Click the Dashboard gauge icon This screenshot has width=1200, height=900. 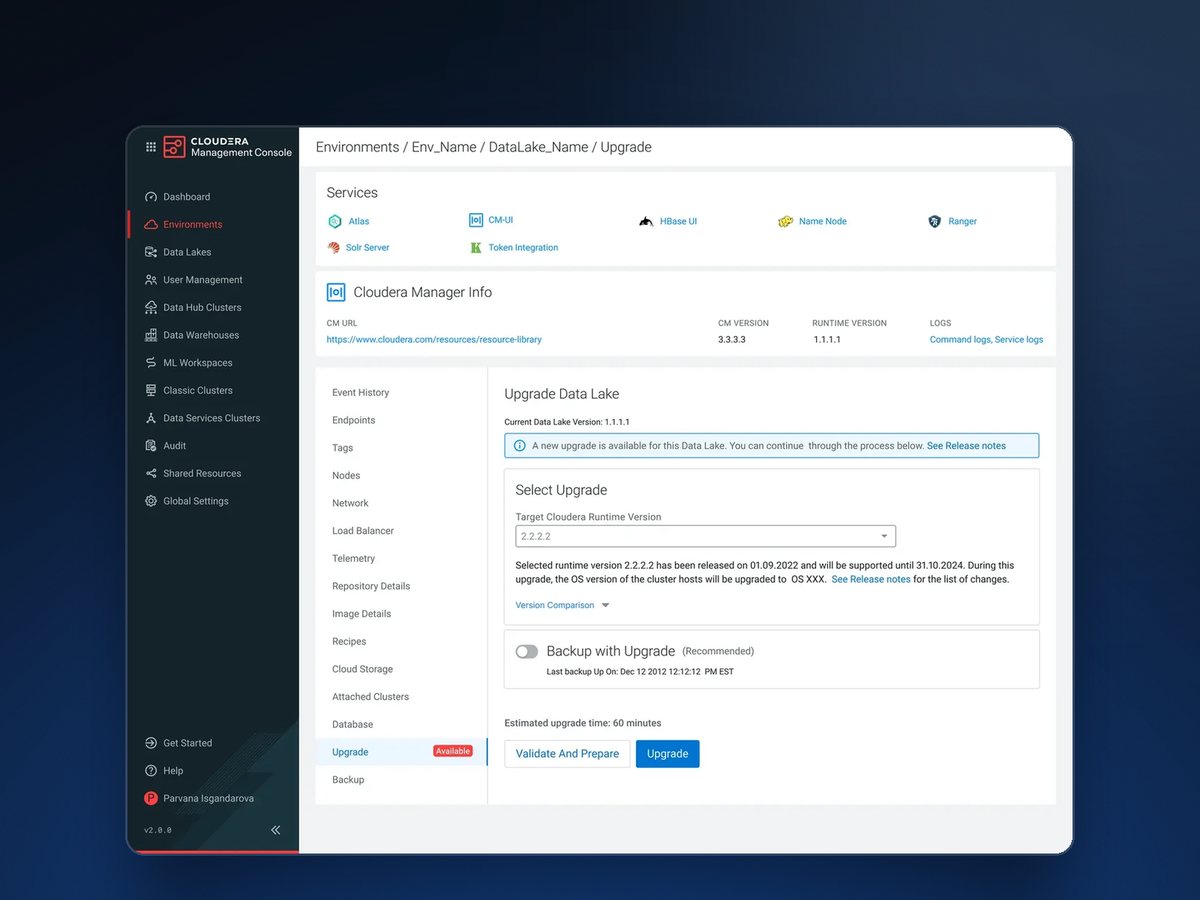(x=151, y=197)
